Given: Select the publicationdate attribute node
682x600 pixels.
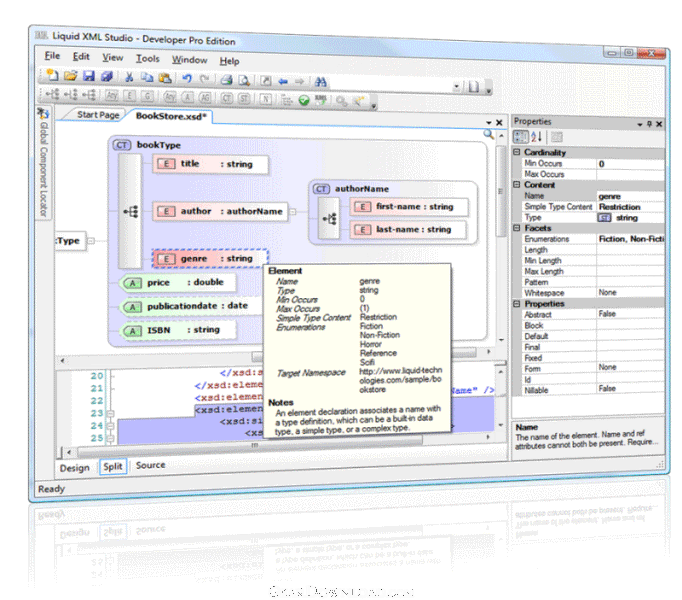Looking at the screenshot, I should (x=191, y=306).
